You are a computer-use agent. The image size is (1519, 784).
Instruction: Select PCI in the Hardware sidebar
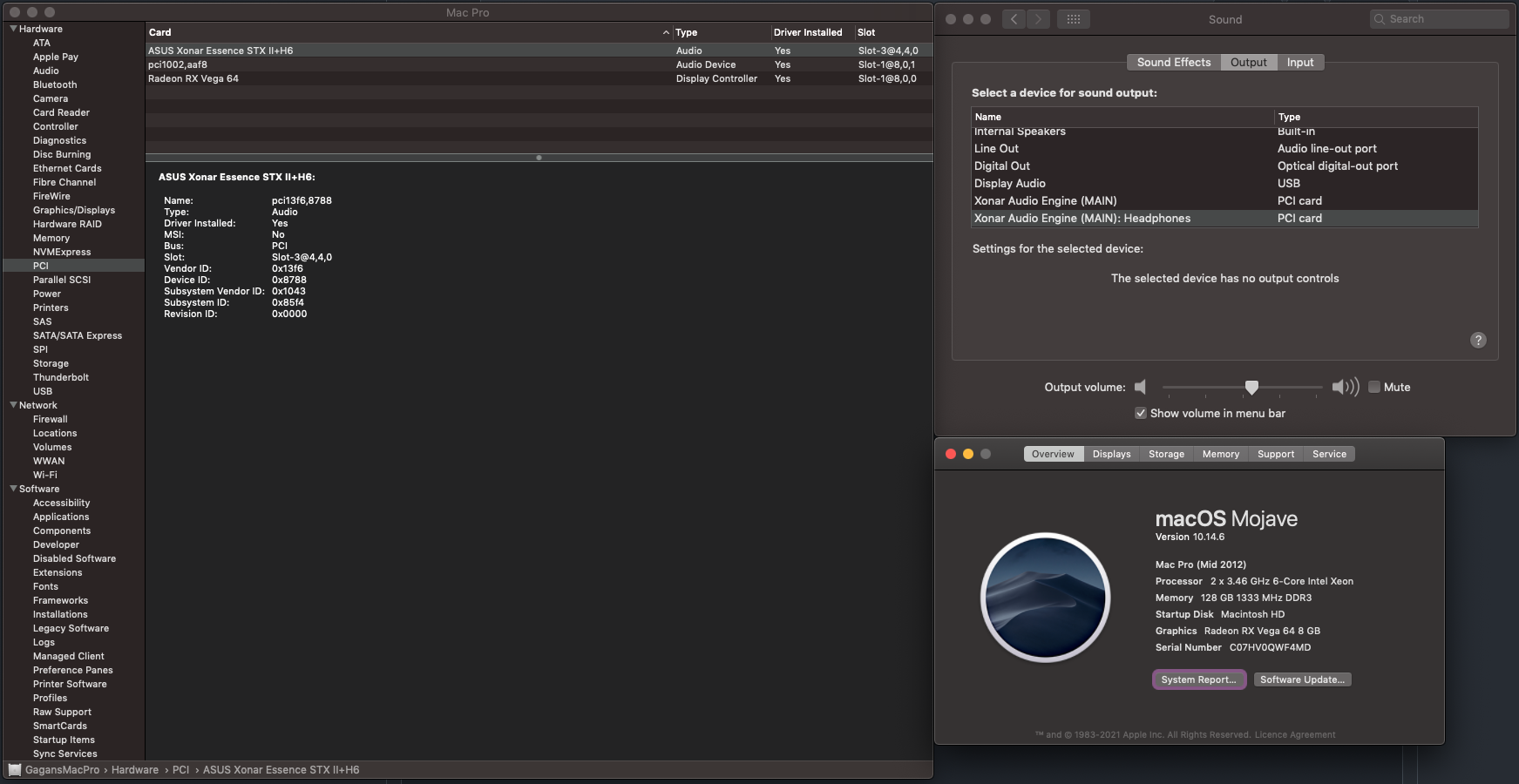point(74,266)
